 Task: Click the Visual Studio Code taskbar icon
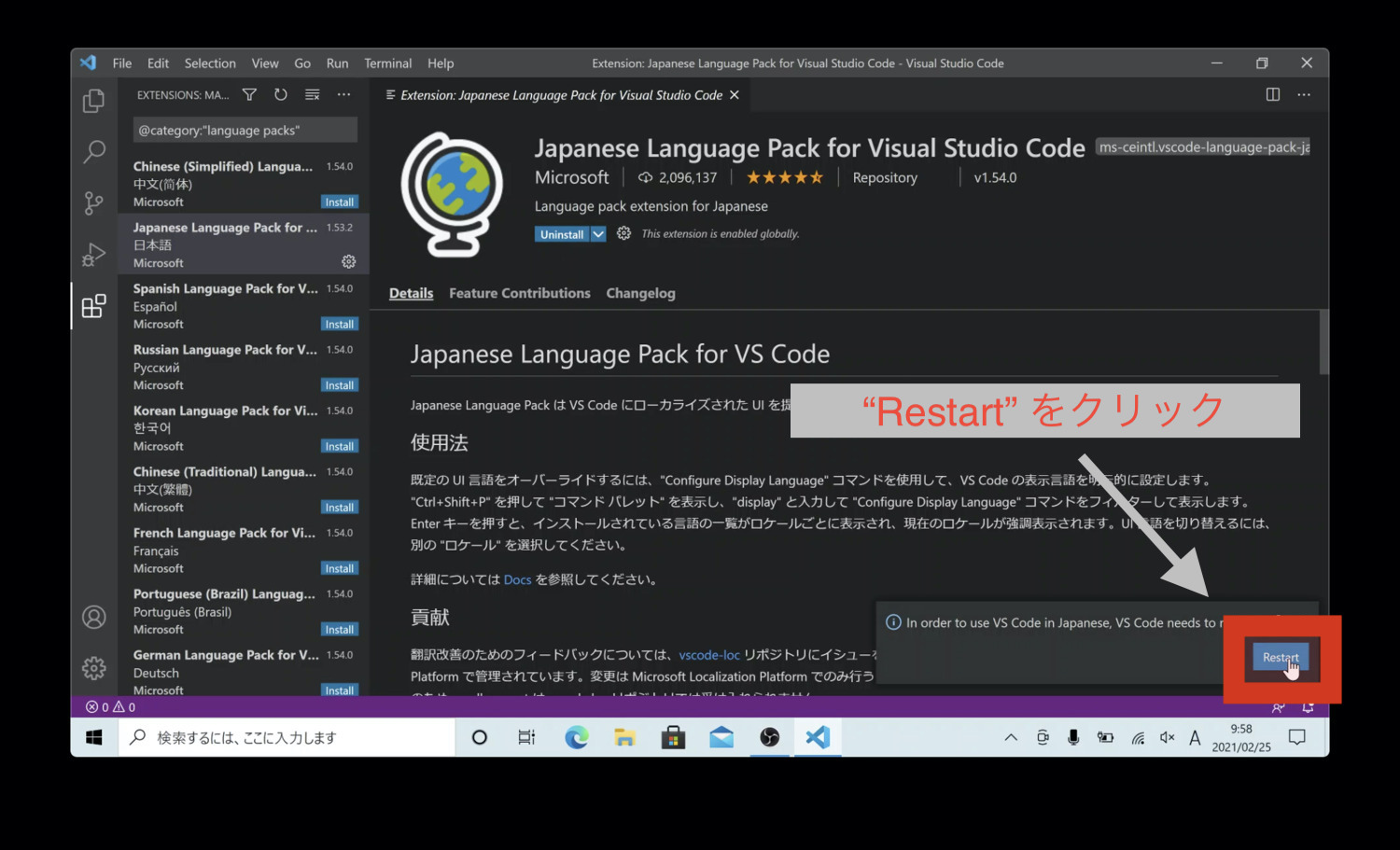pos(818,737)
